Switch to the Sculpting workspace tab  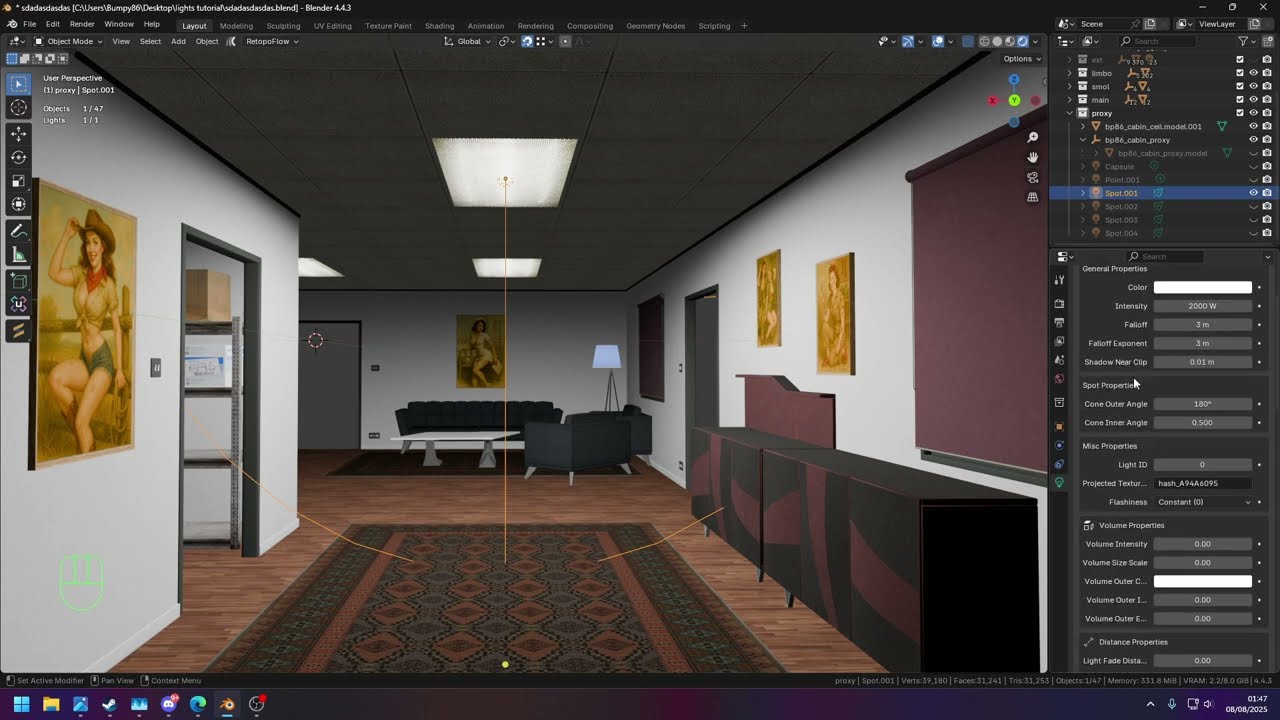click(283, 26)
